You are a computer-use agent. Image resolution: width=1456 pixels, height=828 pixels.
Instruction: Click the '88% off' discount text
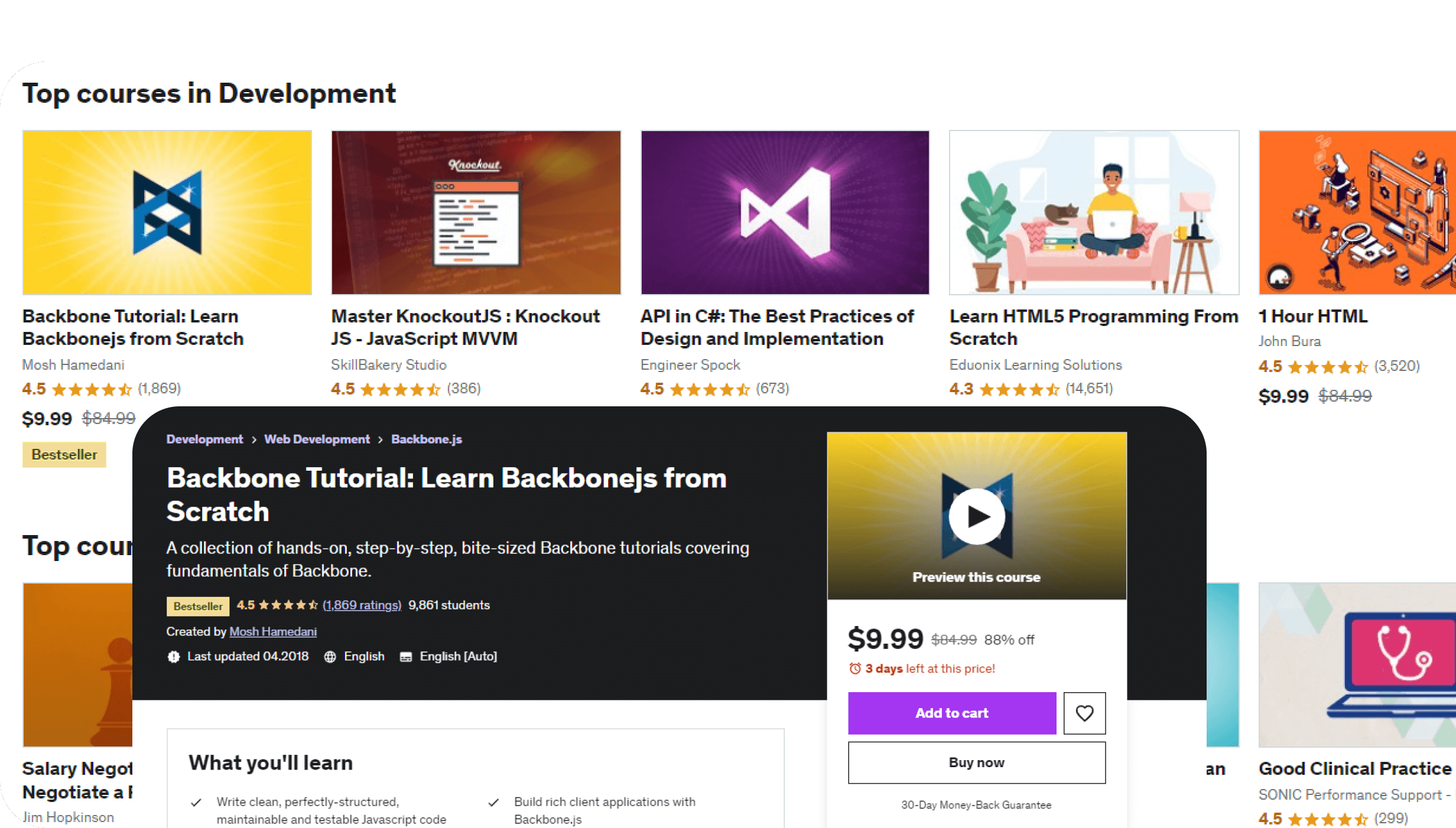1009,640
